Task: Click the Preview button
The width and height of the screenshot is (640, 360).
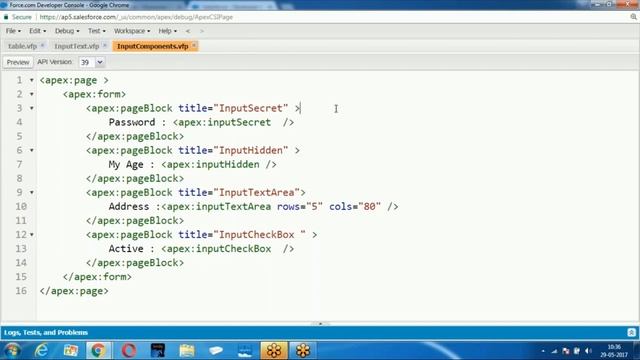Action: click(x=18, y=62)
